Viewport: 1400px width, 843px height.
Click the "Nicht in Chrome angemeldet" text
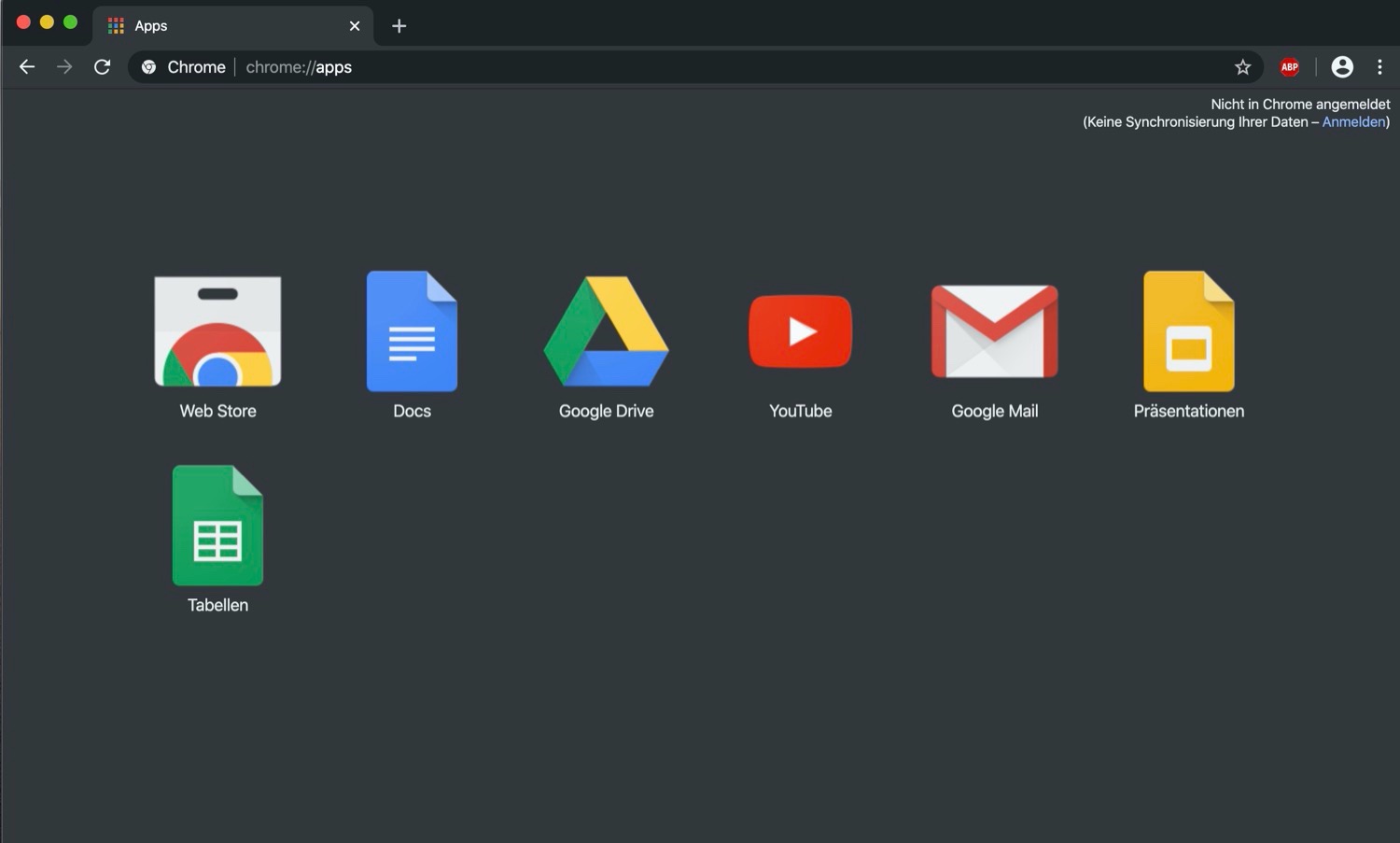[1300, 105]
